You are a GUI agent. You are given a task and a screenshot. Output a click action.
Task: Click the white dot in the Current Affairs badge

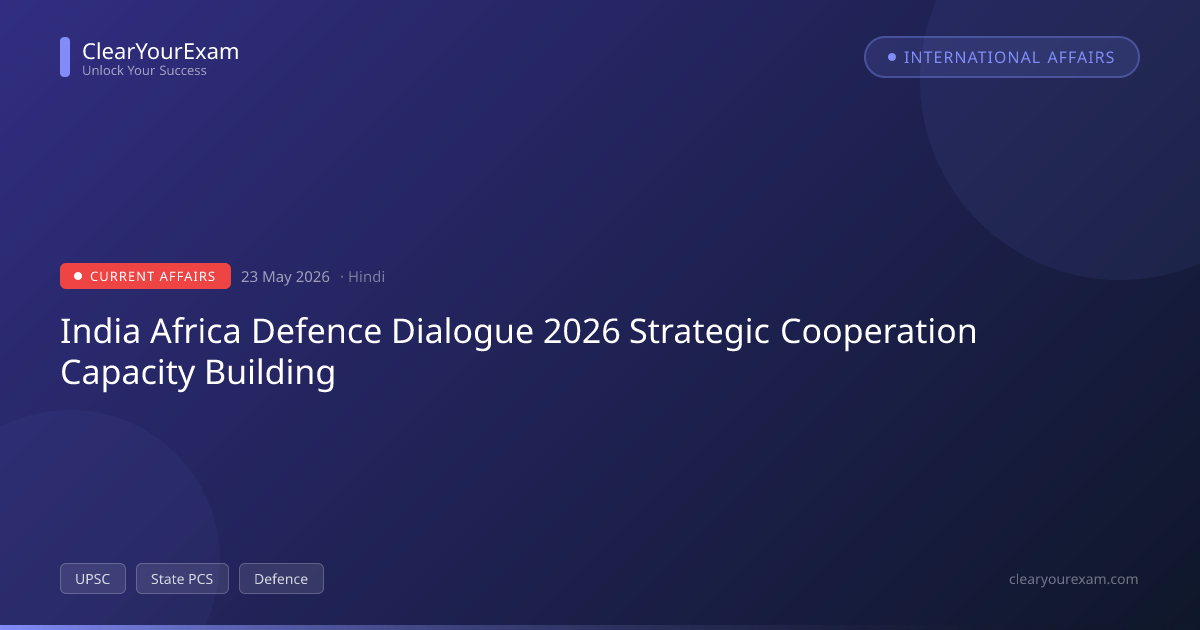coord(78,276)
